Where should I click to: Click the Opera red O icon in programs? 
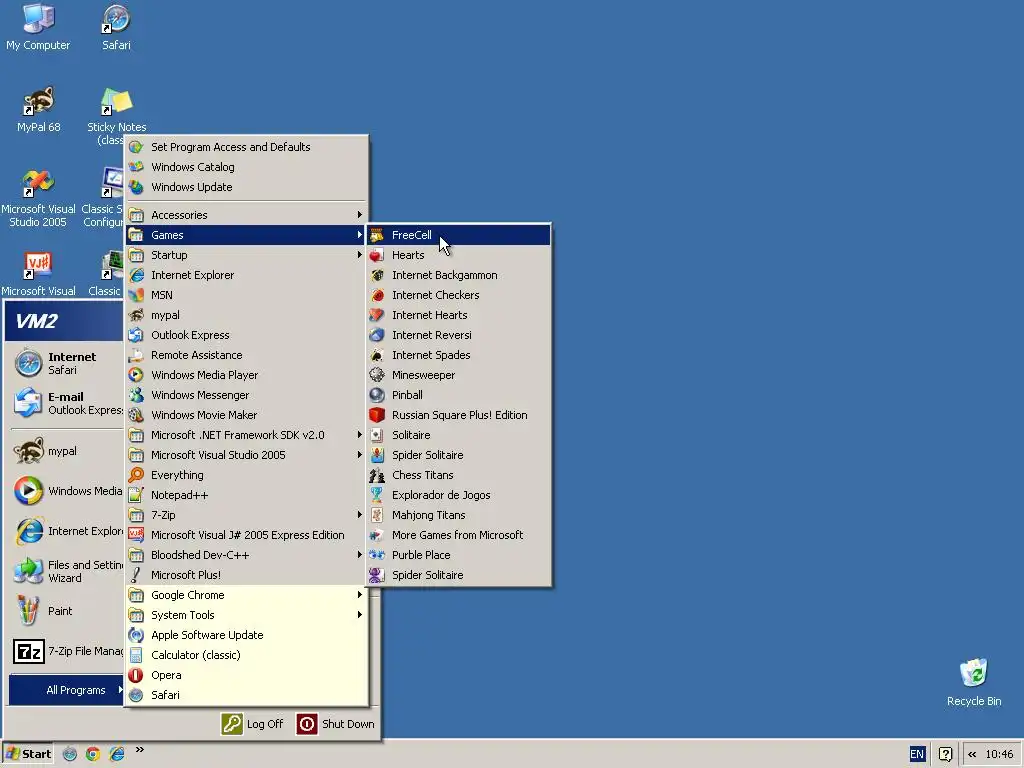pyautogui.click(x=136, y=675)
